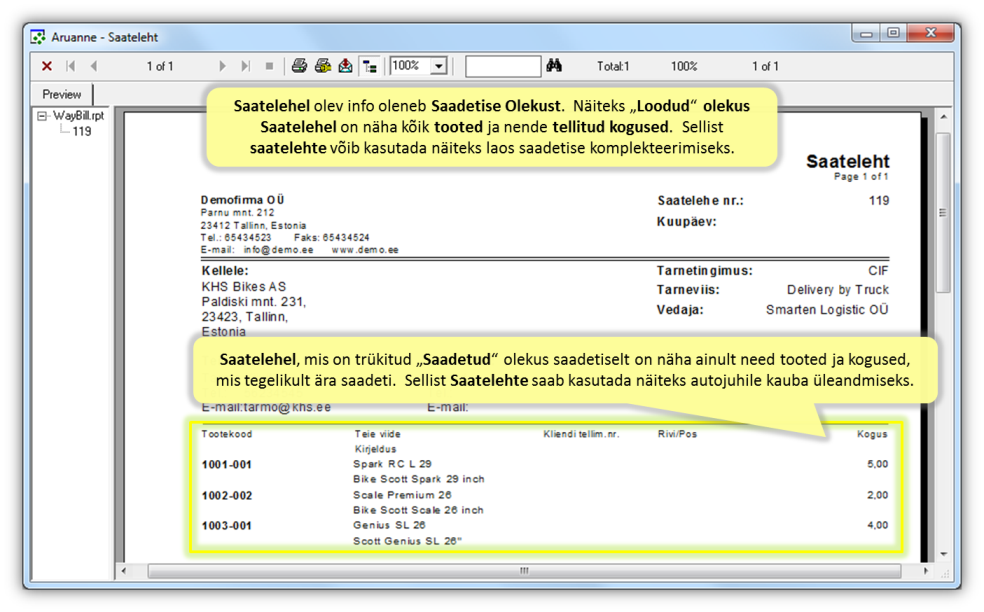Click the KHS Bikes AS recipient name
This screenshot has width=984, height=612.
tap(243, 287)
